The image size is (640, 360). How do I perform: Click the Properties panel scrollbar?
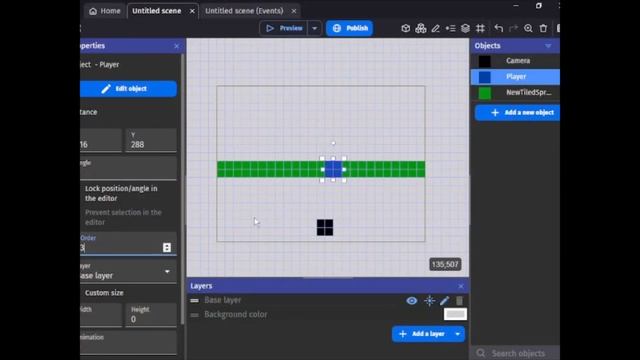point(182,188)
